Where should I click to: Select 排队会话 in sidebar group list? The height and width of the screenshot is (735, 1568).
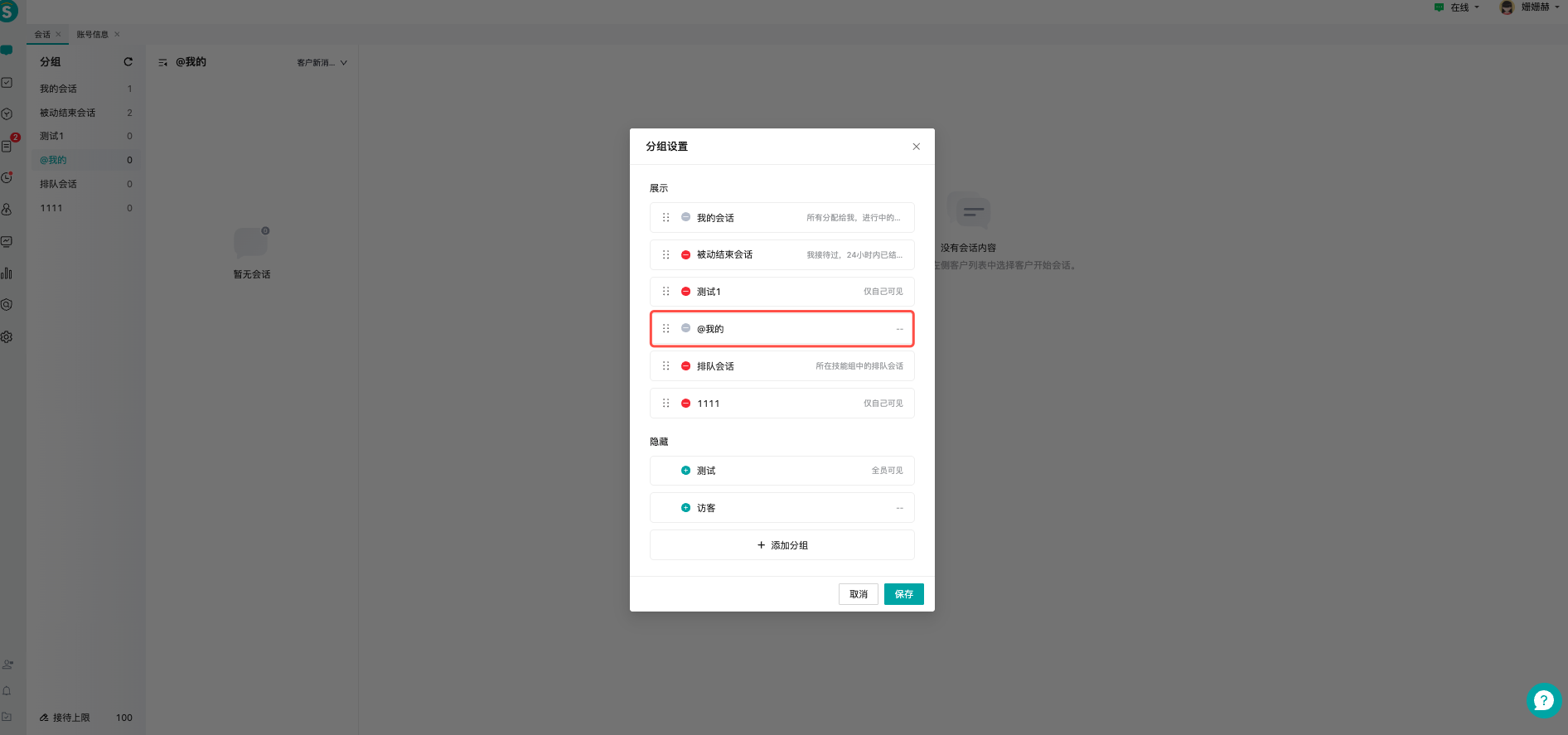86,184
